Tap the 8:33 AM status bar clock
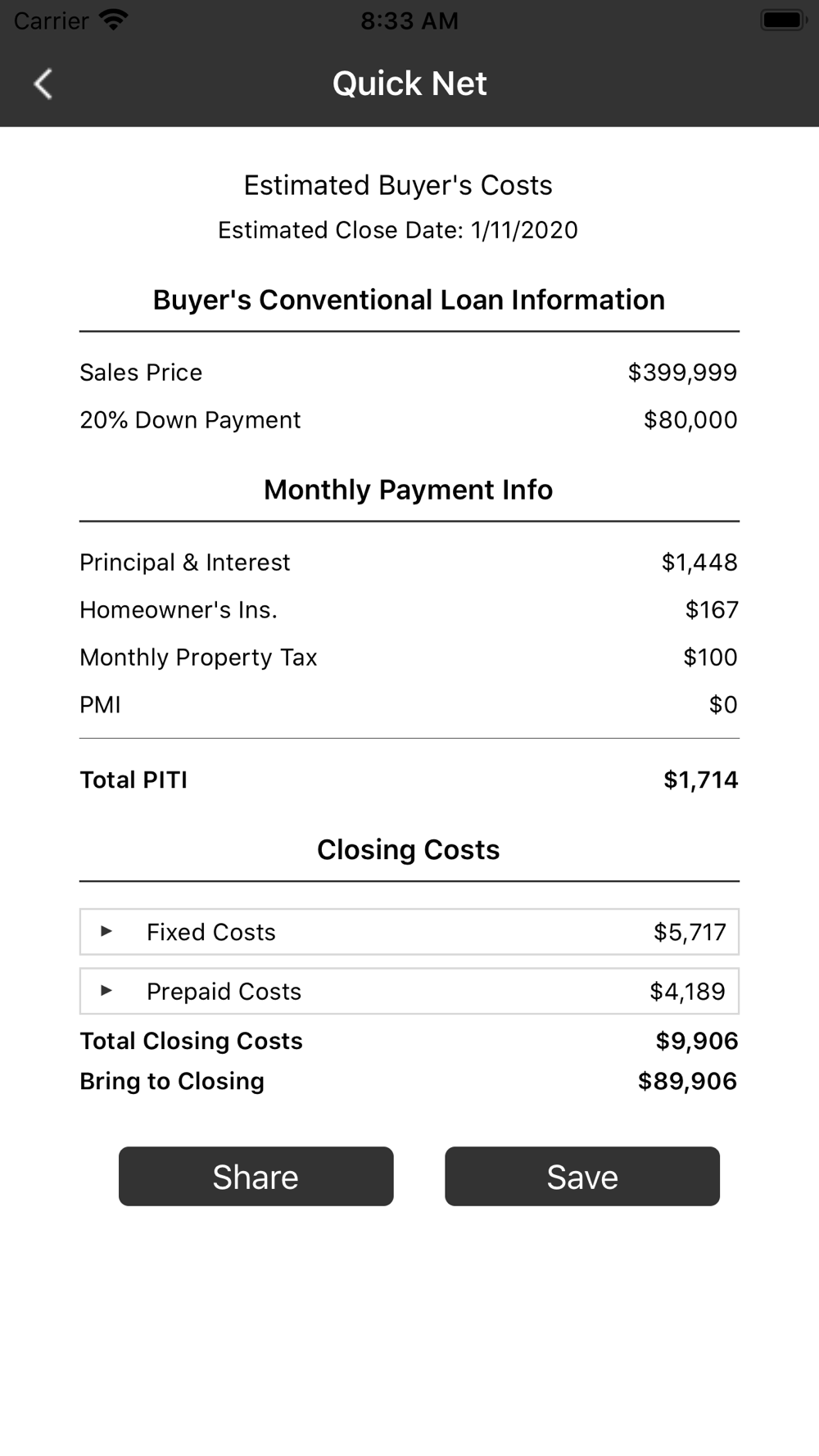 click(x=409, y=20)
